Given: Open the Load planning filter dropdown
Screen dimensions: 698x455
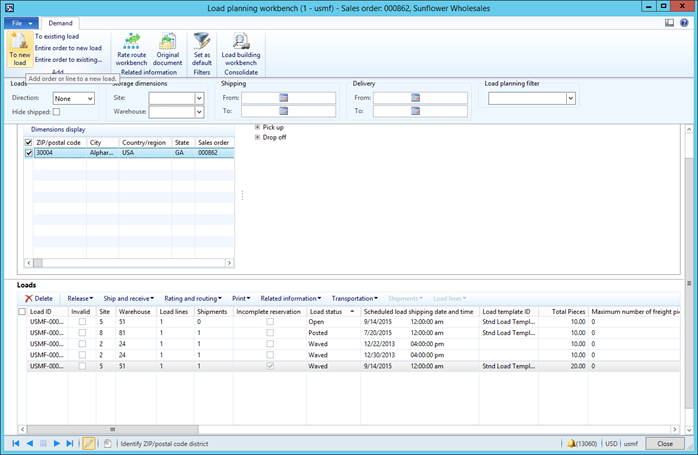Looking at the screenshot, I should point(571,98).
